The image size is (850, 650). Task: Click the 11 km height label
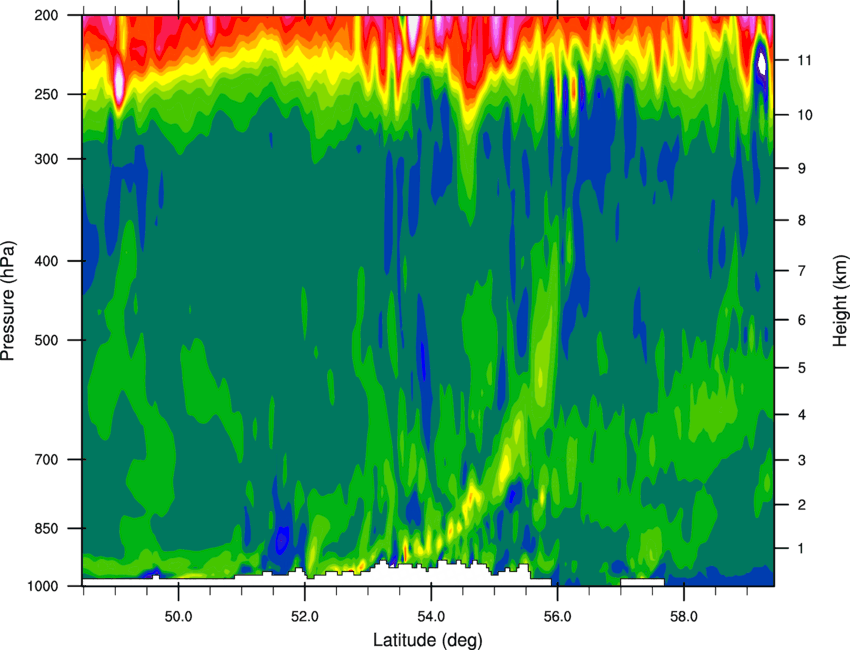[805, 60]
